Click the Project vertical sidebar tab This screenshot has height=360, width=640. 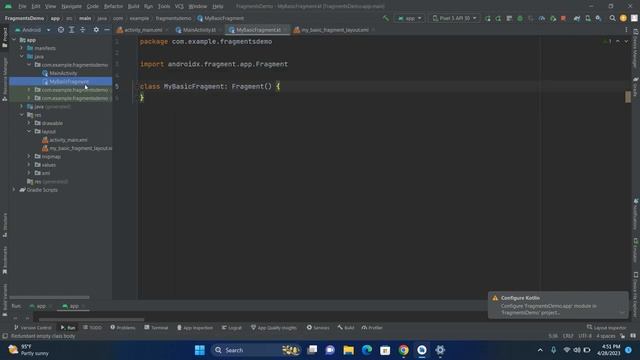tap(4, 37)
